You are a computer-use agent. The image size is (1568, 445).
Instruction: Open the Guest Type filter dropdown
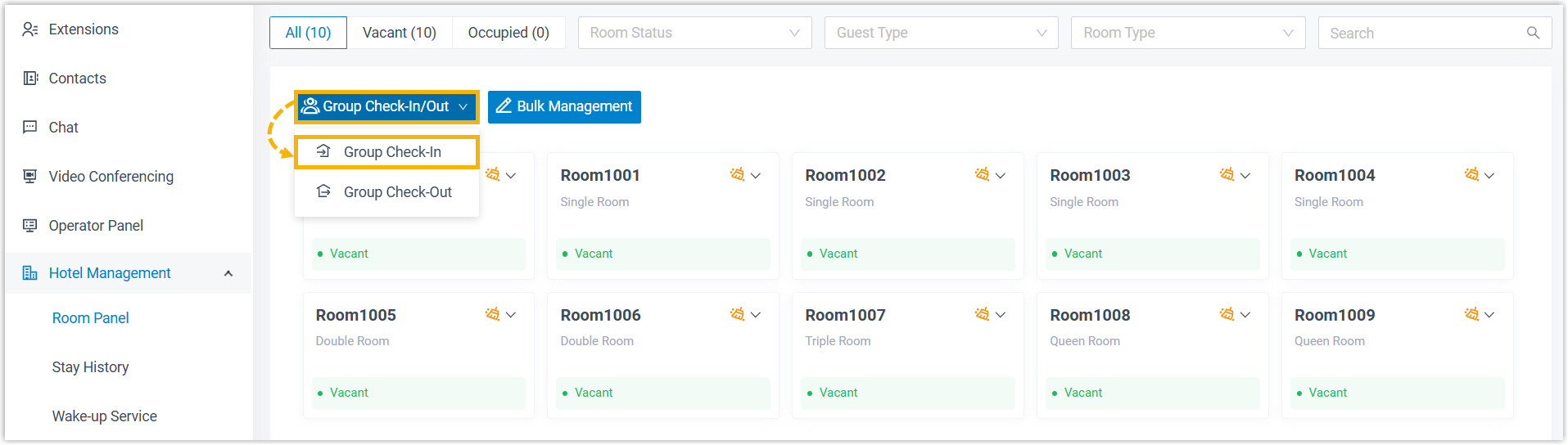click(x=941, y=34)
